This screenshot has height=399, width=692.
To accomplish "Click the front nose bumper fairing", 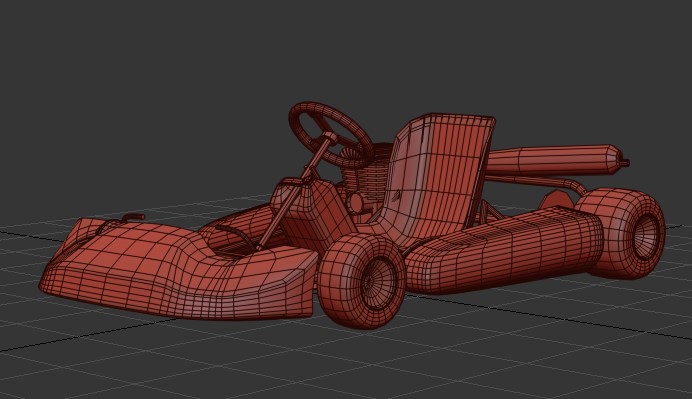I will 177,270.
